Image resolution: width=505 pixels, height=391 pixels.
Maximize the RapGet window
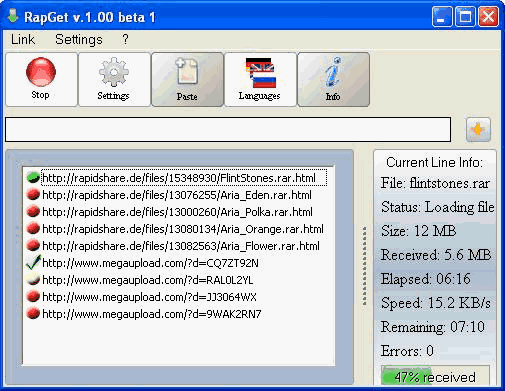(465, 16)
